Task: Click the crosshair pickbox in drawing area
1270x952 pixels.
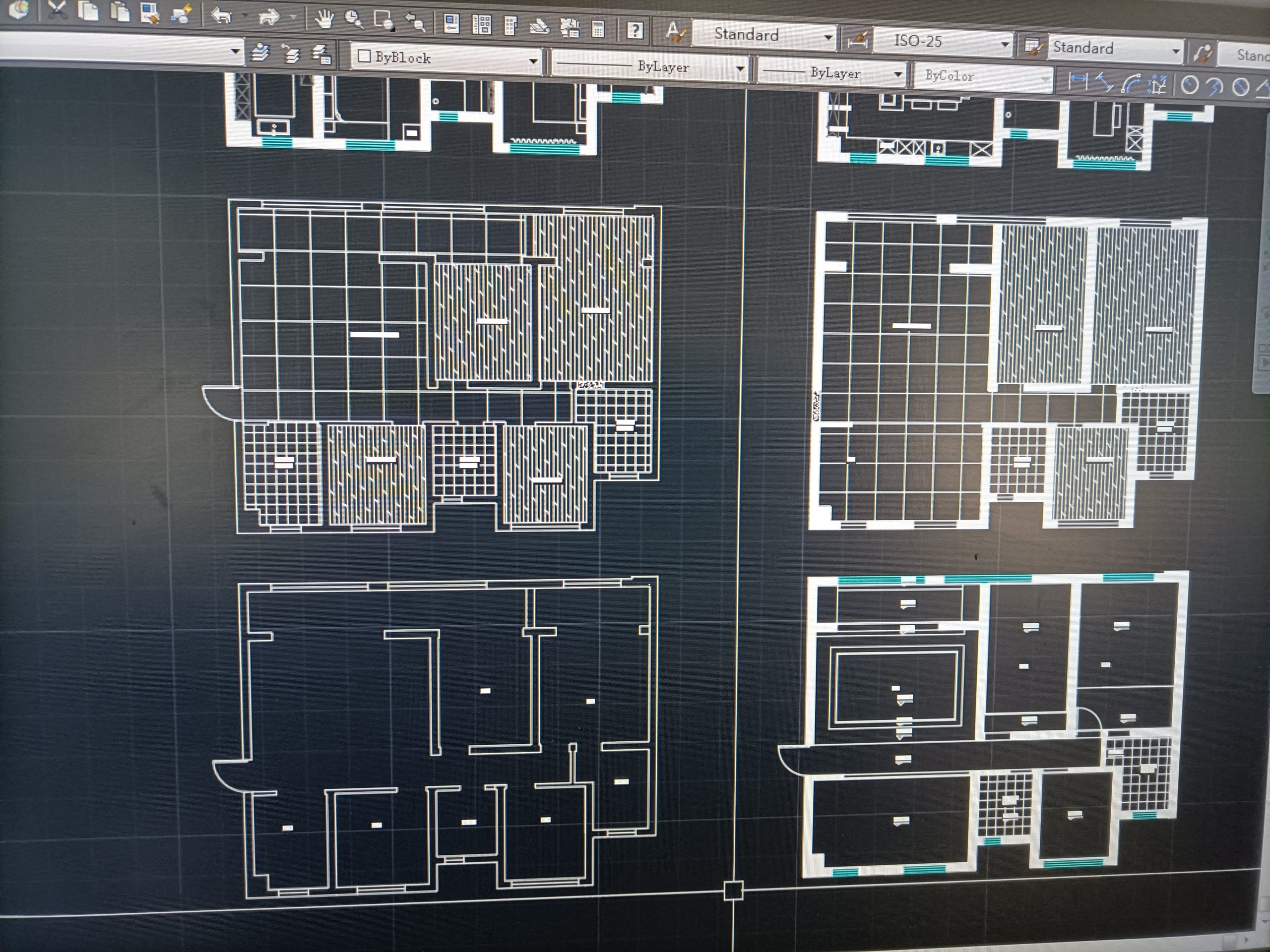Action: click(x=733, y=891)
